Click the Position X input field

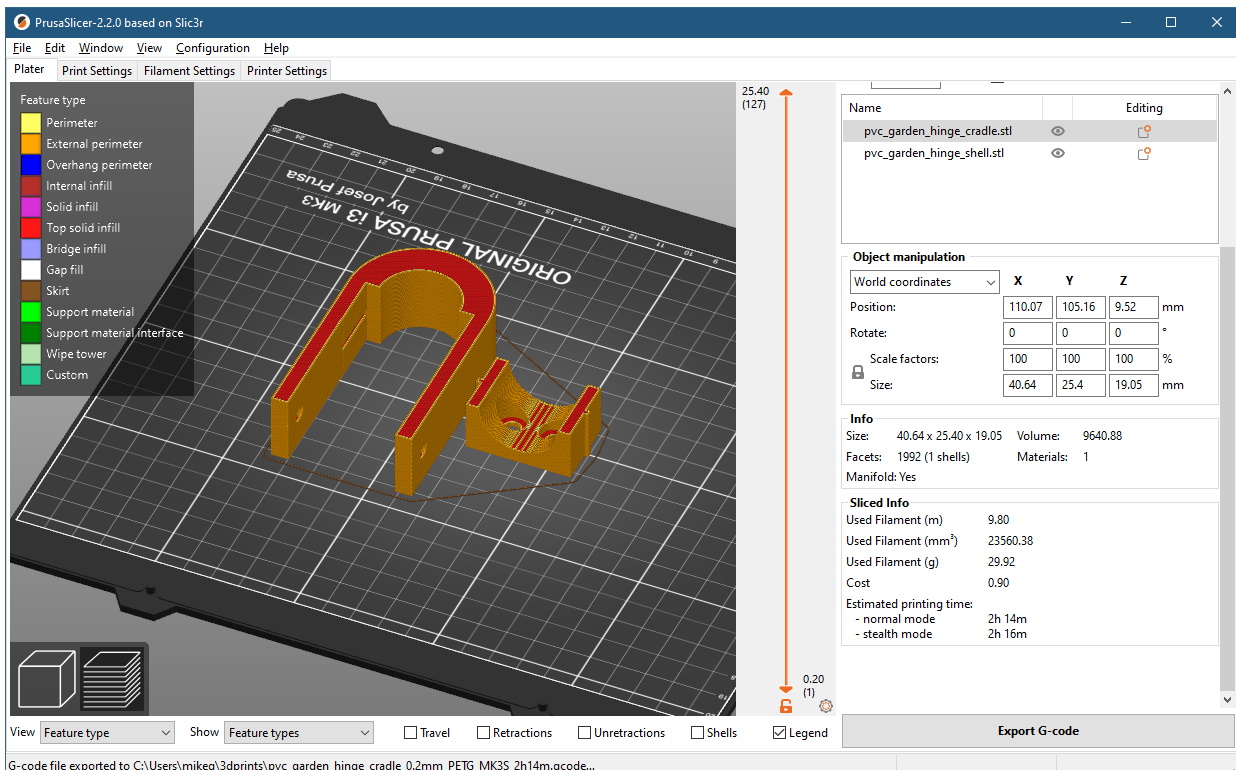pos(1028,307)
